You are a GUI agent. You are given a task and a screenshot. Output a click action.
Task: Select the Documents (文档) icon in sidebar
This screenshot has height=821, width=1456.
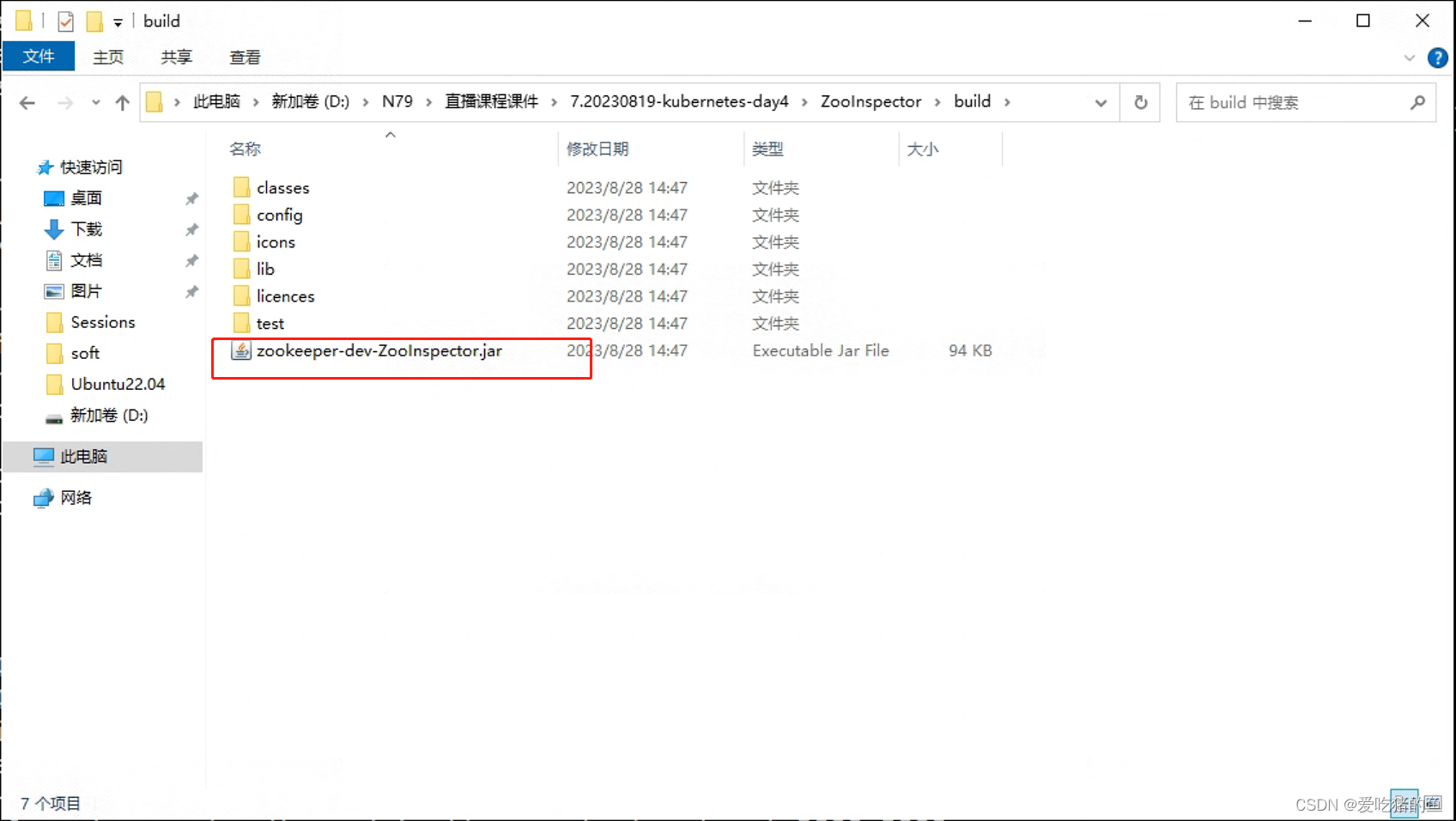tap(54, 260)
